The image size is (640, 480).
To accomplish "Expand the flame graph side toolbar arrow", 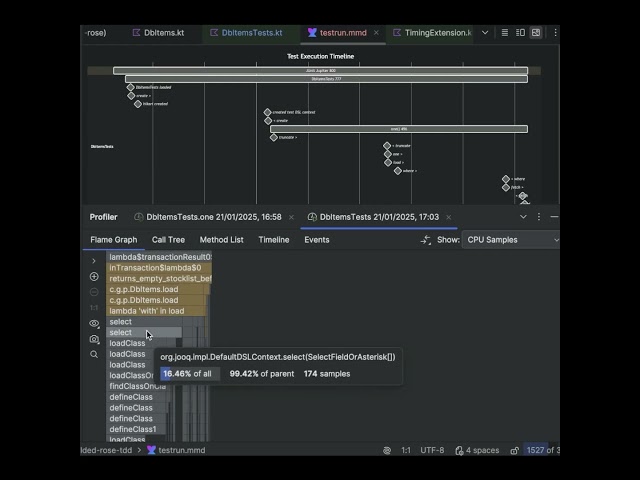I will (x=94, y=261).
